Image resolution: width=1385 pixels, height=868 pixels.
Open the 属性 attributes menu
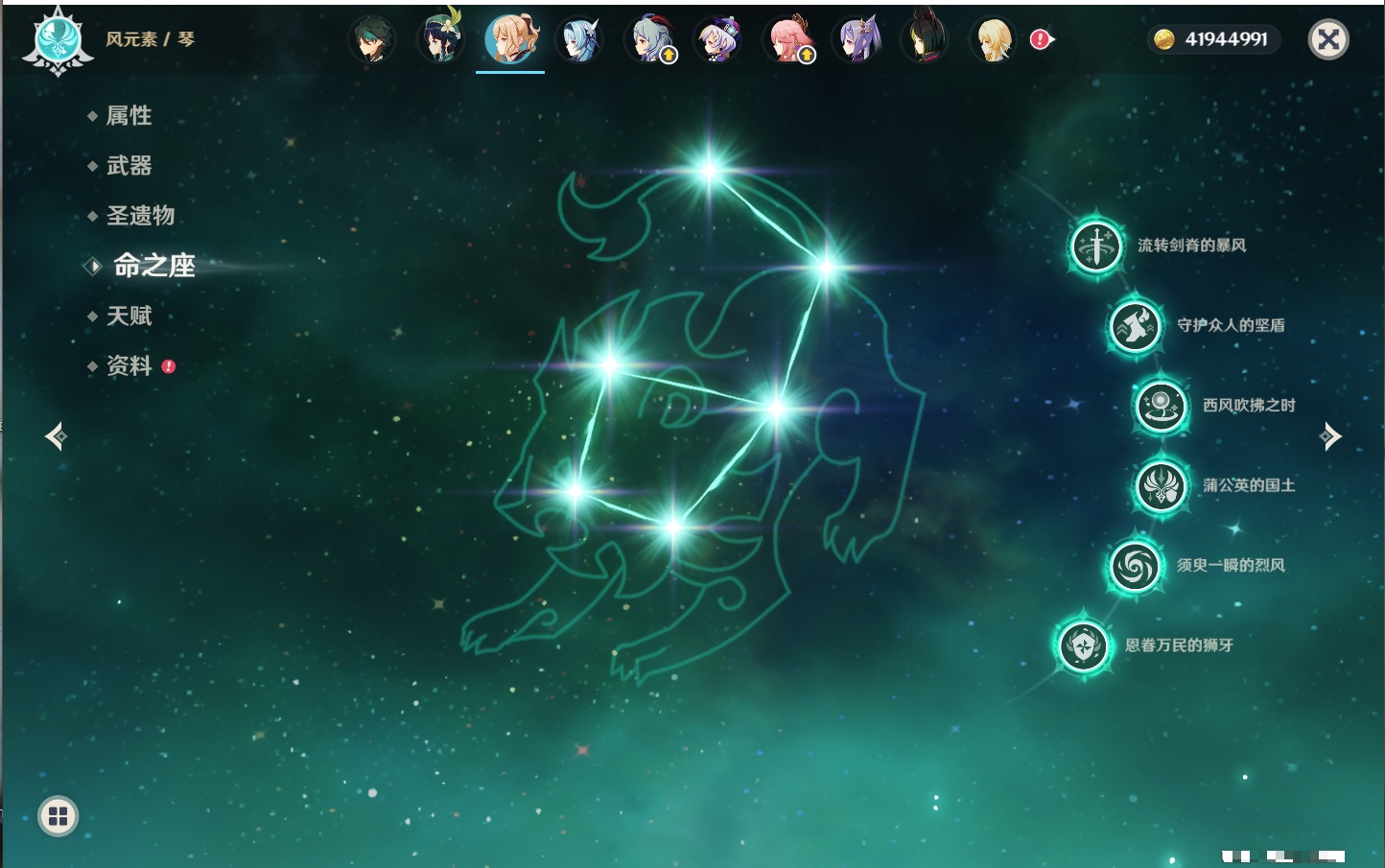click(129, 116)
